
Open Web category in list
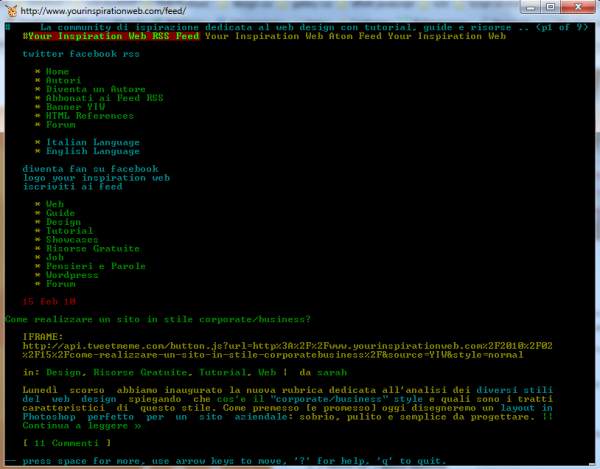55,204
